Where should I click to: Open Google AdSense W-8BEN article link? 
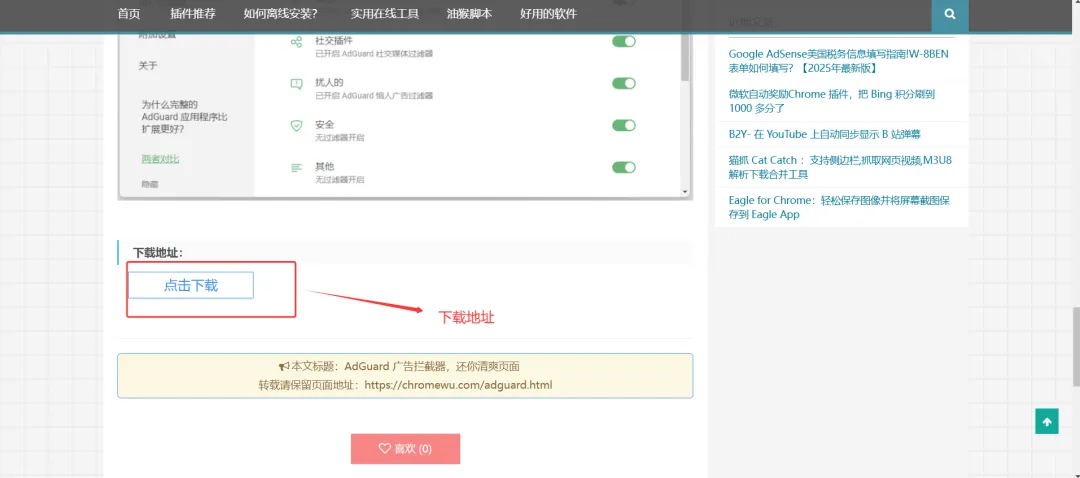(x=839, y=61)
